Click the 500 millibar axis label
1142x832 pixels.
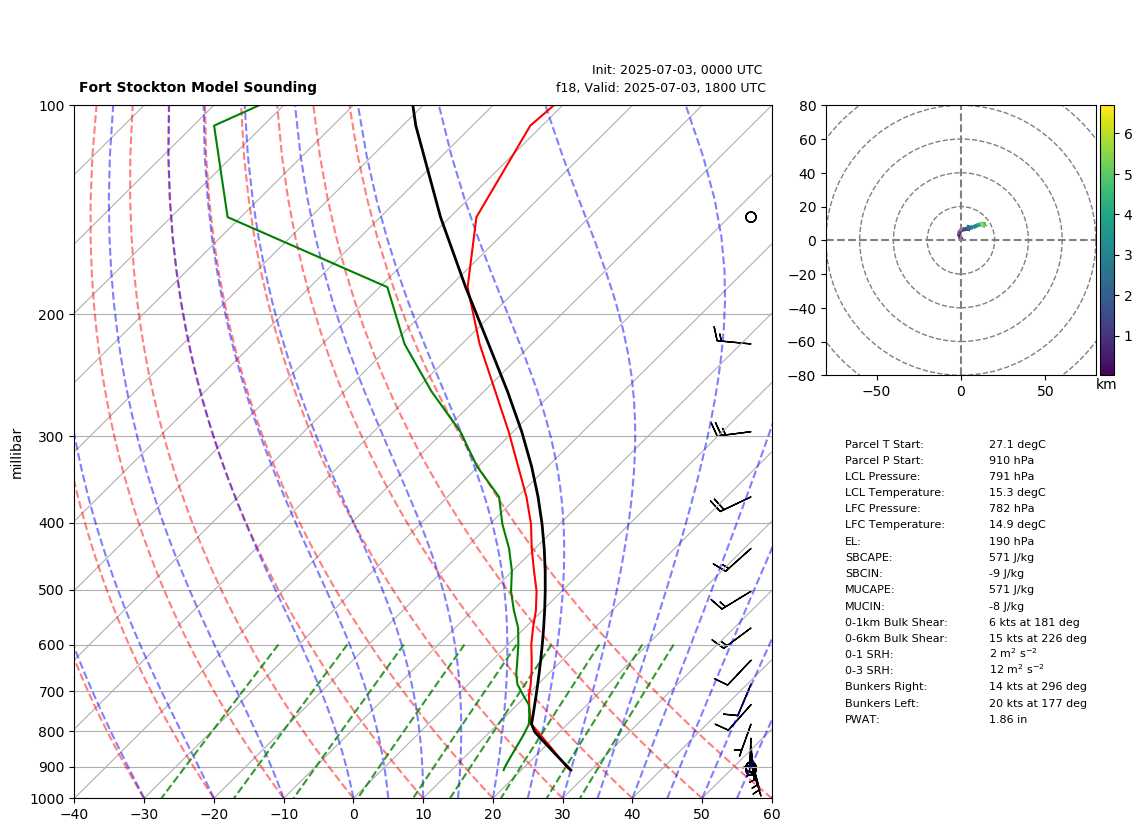[x=52, y=590]
